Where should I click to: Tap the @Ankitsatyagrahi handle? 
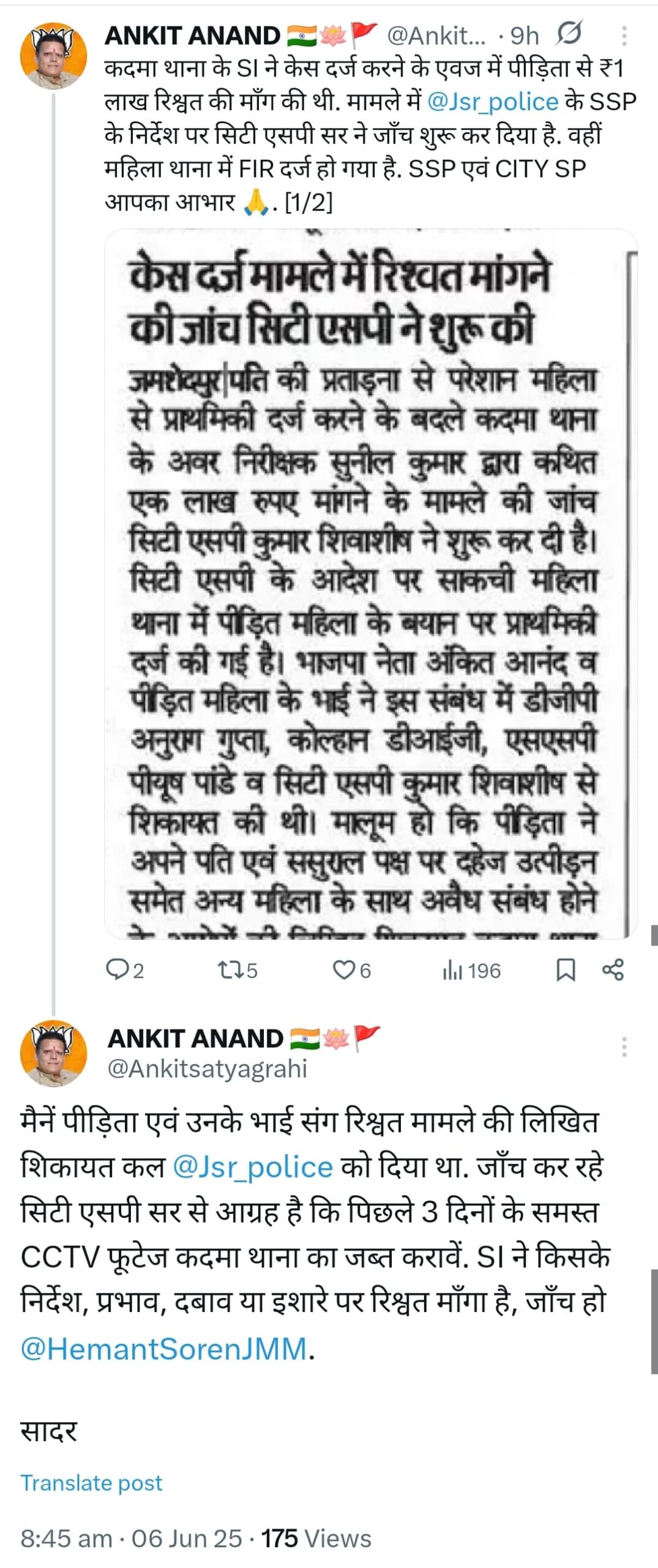point(207,1068)
